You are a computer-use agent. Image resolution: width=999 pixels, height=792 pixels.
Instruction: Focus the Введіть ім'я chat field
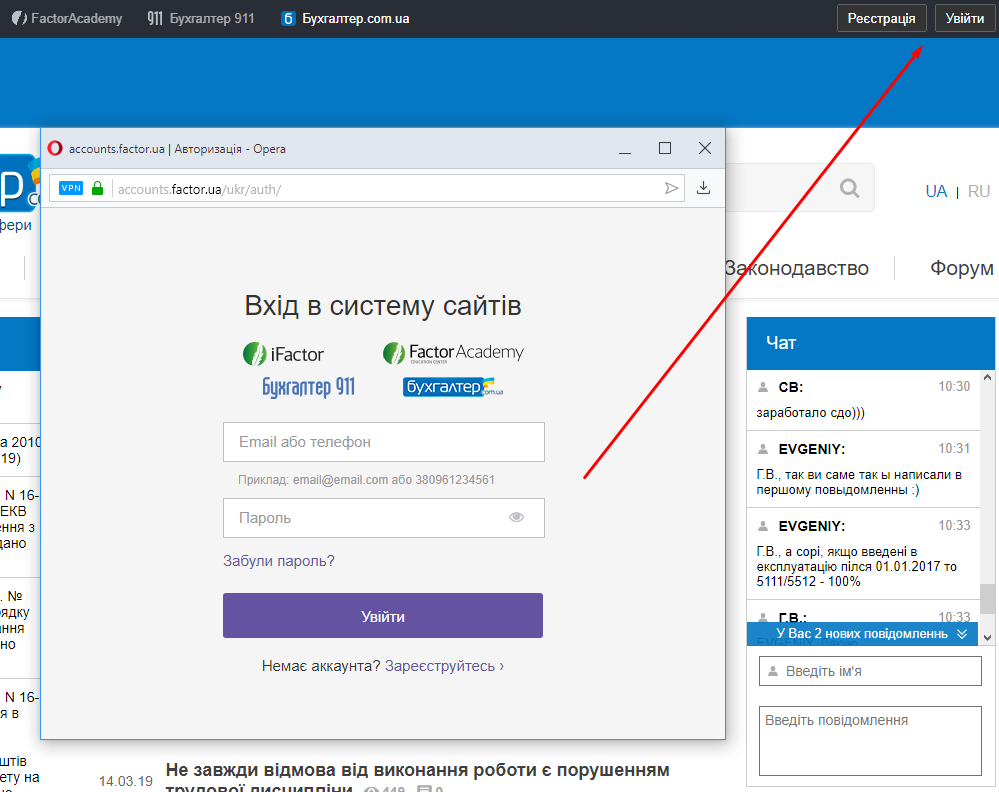click(870, 671)
